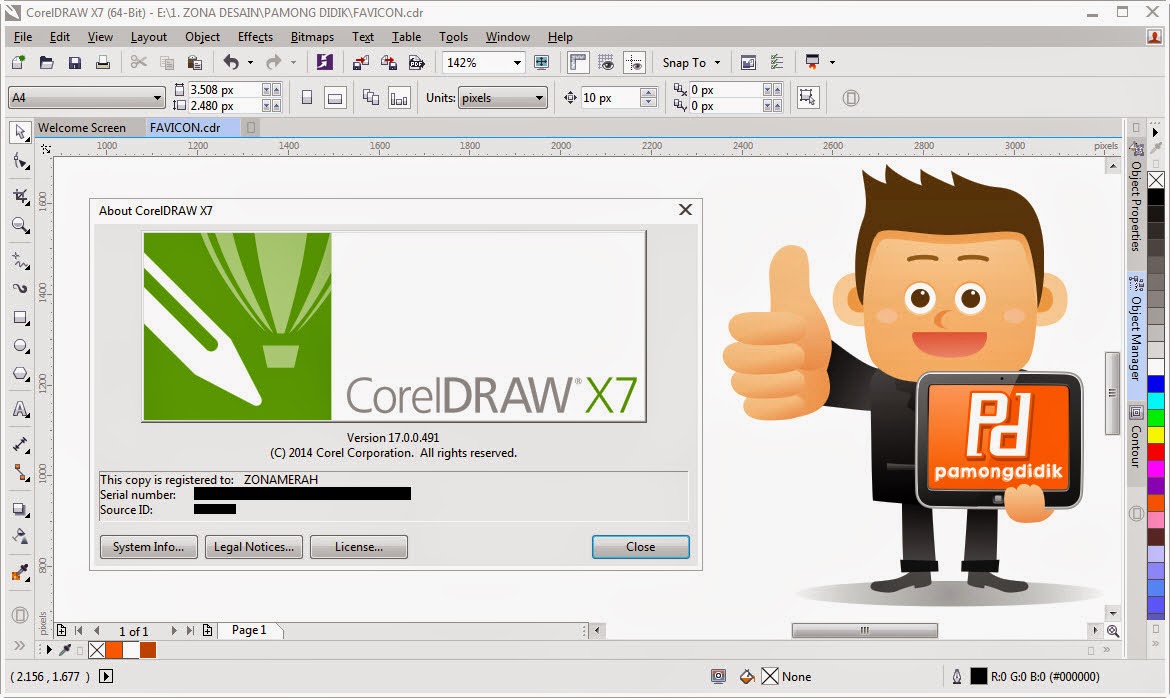Click the Page 1 tab
The image size is (1170, 698).
(x=249, y=630)
